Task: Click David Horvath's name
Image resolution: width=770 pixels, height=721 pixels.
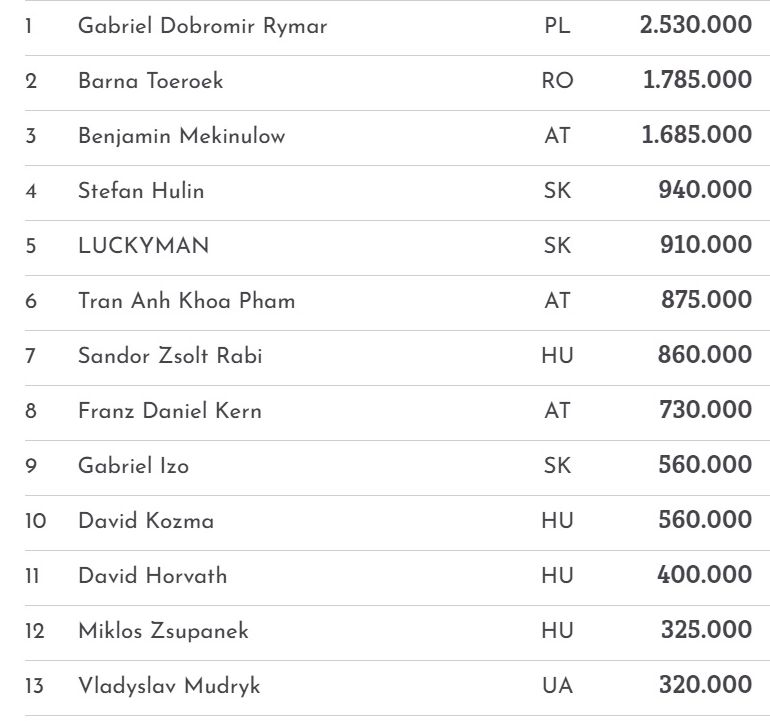Action: (x=152, y=576)
